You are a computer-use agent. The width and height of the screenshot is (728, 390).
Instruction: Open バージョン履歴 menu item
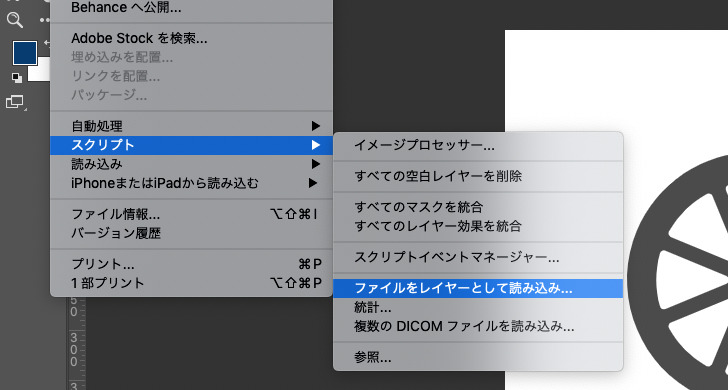pos(191,233)
